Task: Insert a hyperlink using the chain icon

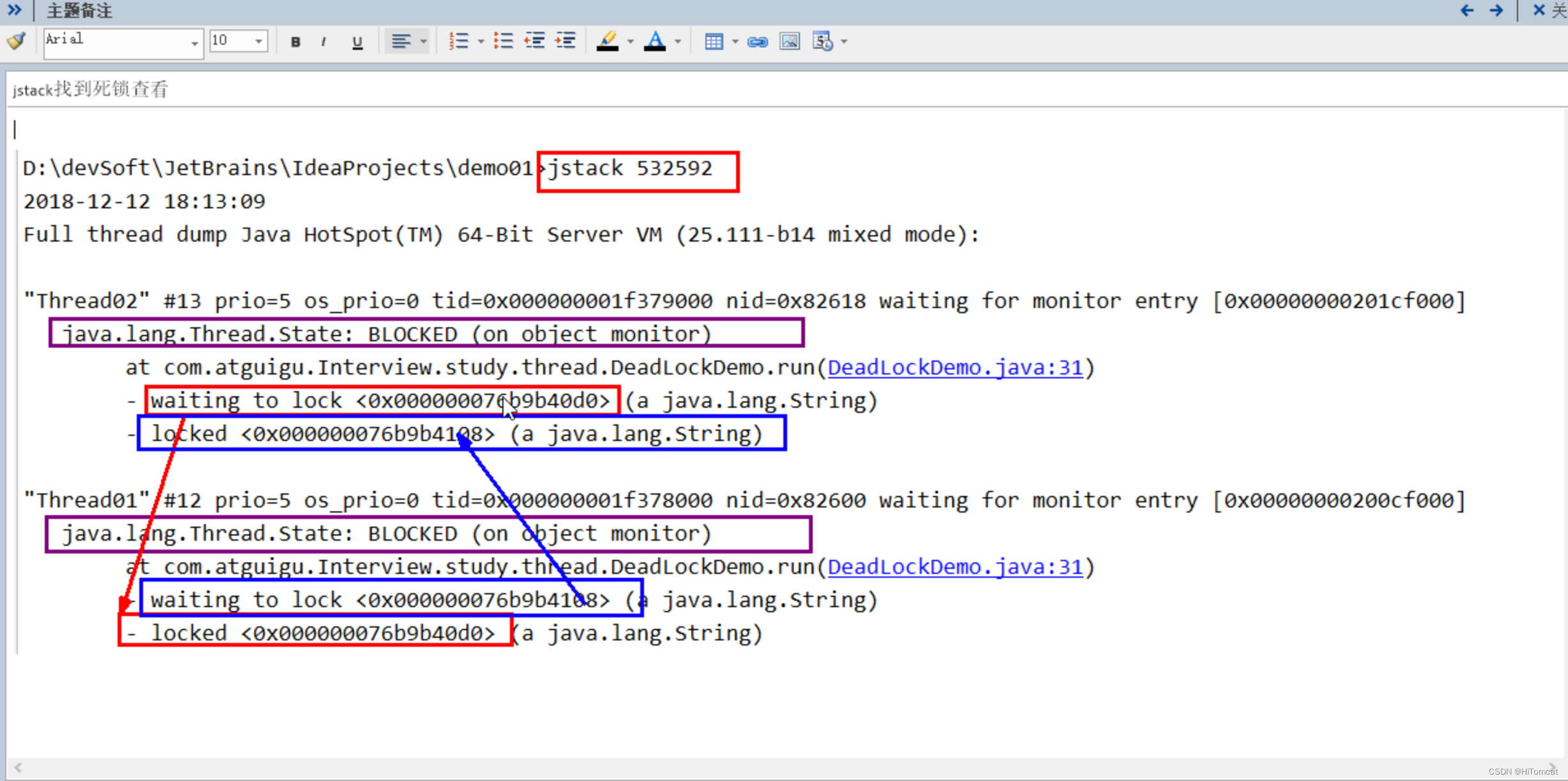Action: pyautogui.click(x=757, y=42)
